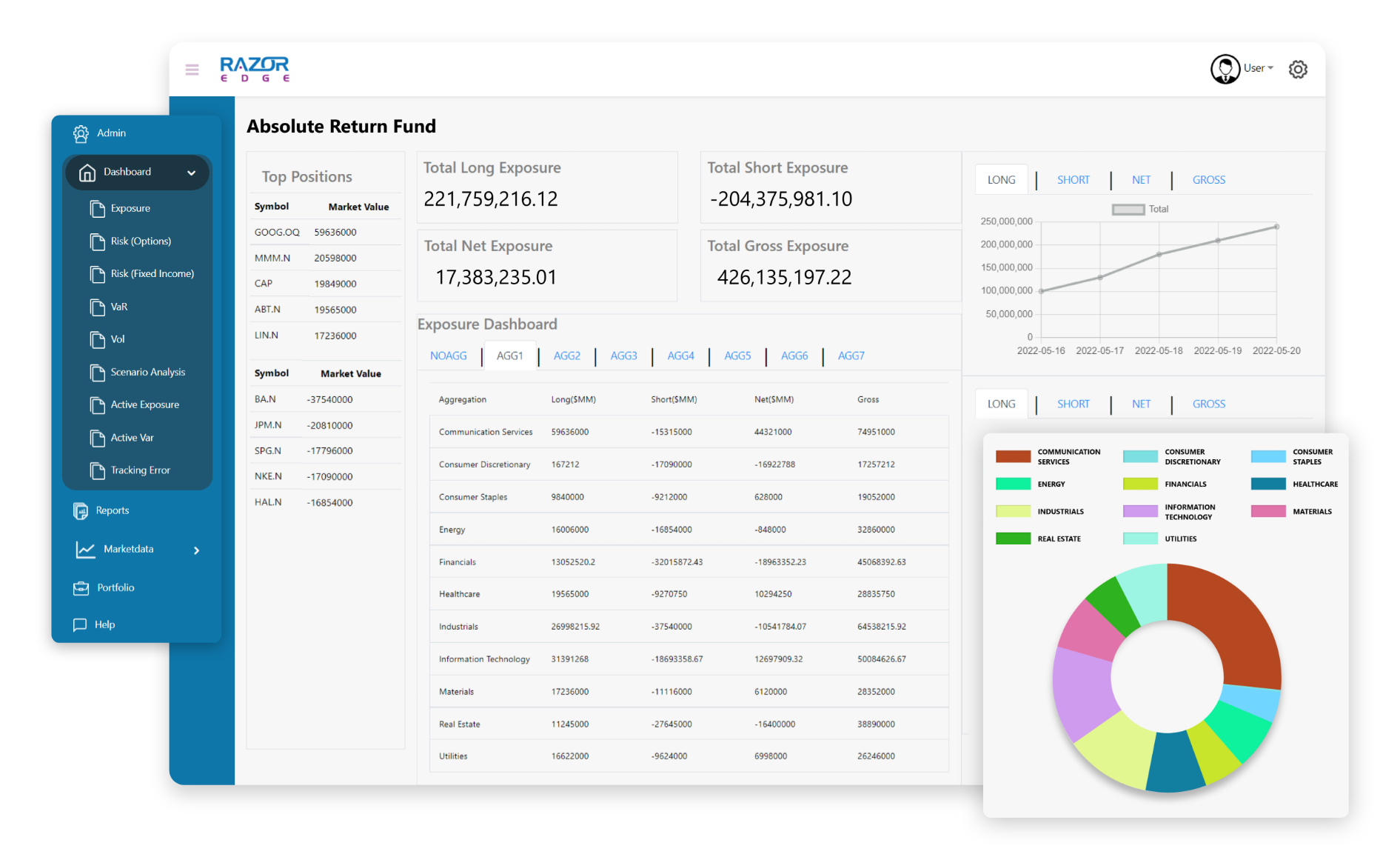Hide the Real Estate legend entry
1400x857 pixels.
1013,538
